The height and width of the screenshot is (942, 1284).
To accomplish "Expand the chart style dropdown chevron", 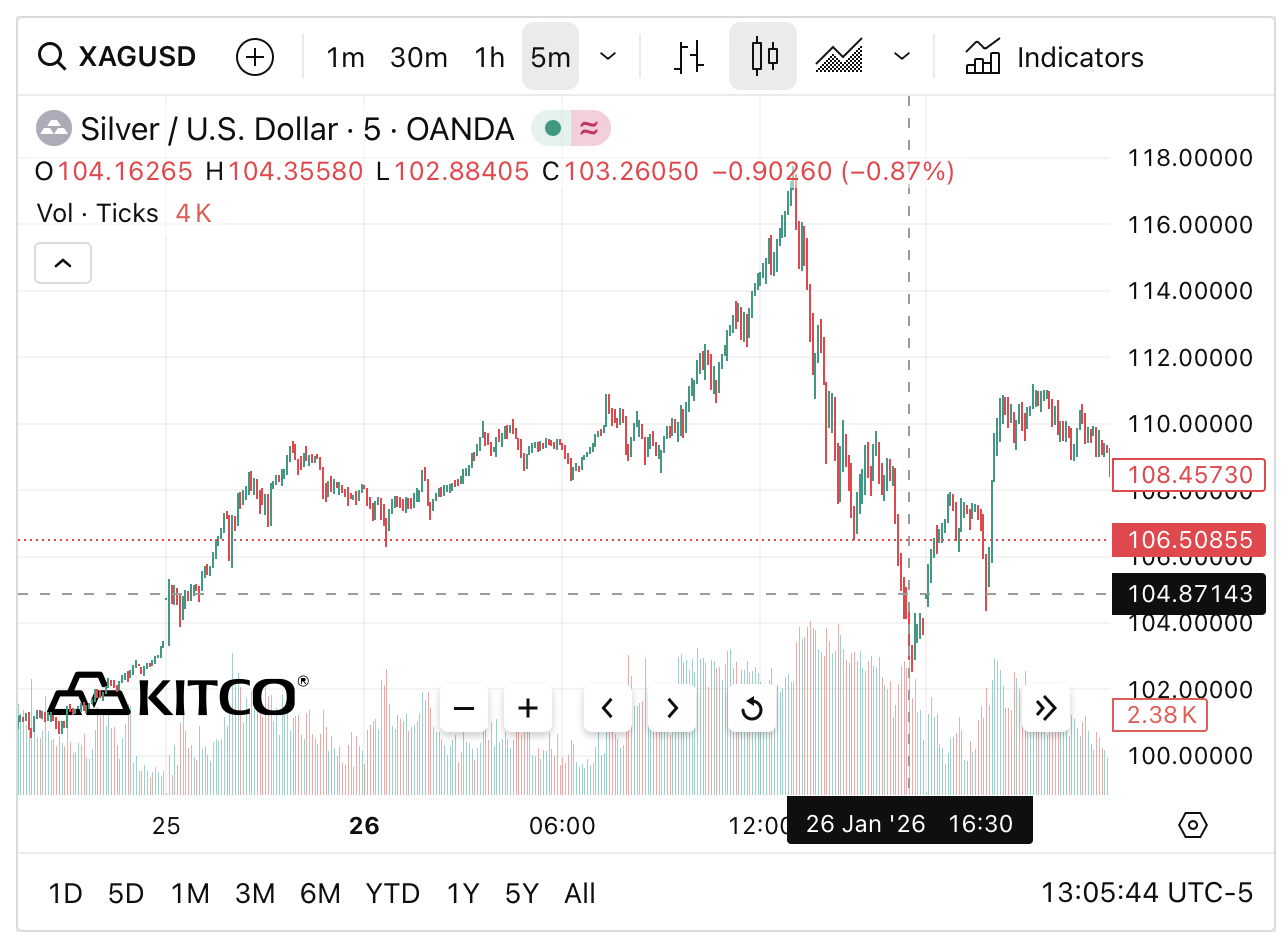I will pyautogui.click(x=902, y=57).
